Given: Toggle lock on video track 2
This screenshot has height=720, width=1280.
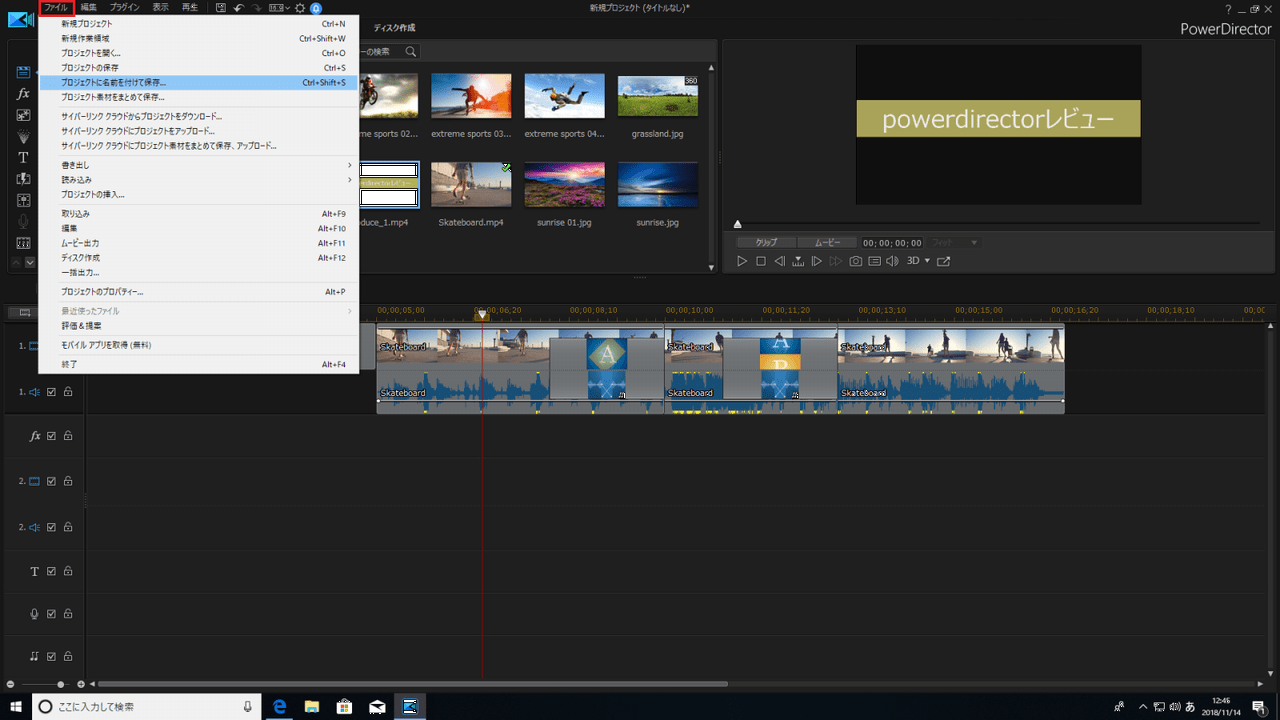Looking at the screenshot, I should point(68,481).
